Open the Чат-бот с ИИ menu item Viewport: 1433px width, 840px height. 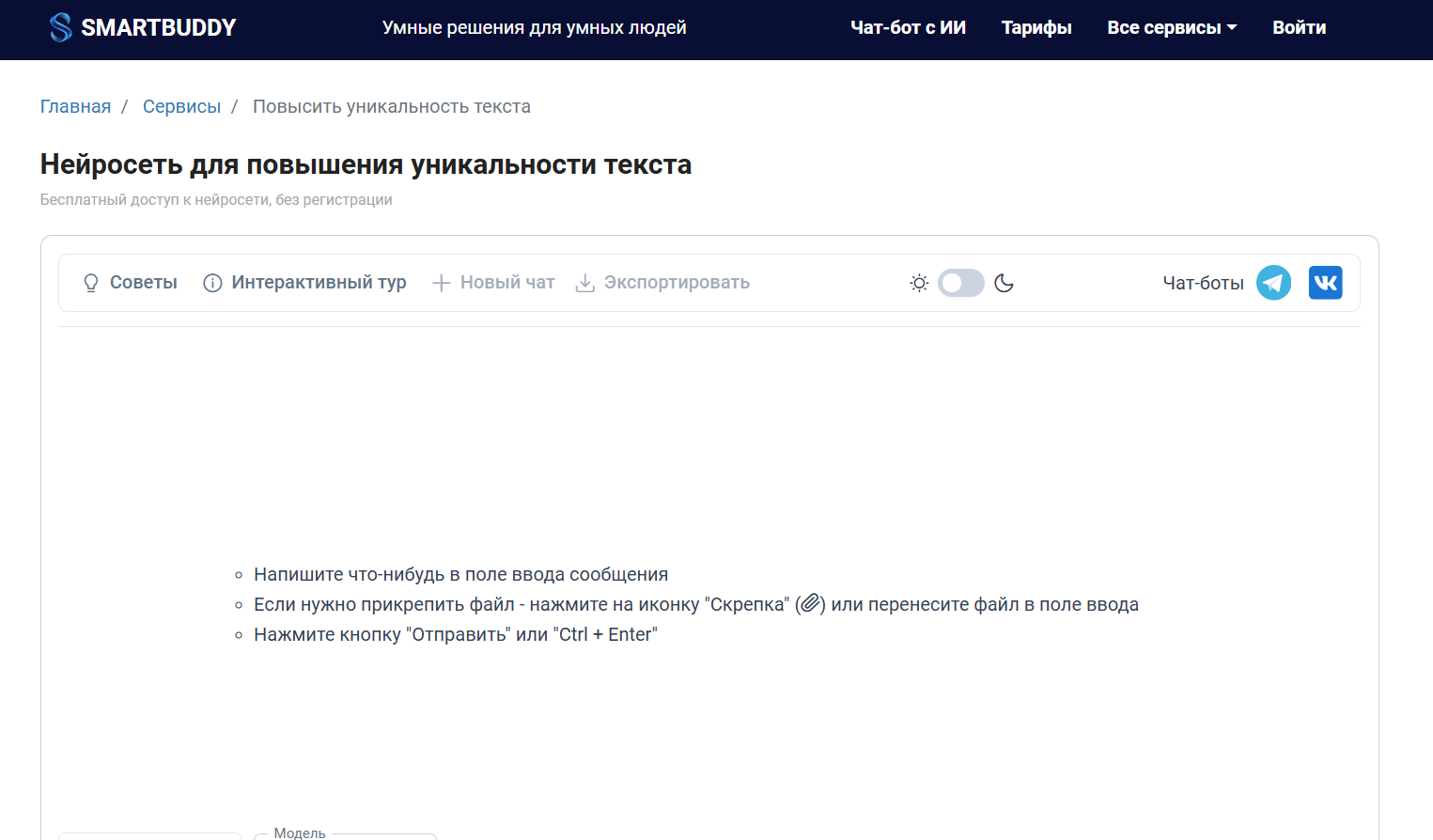coord(908,28)
